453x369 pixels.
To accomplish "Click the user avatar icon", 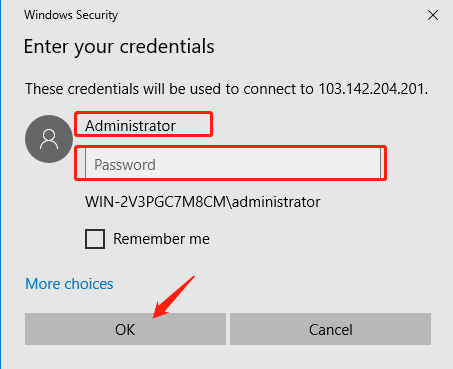I will 49,139.
